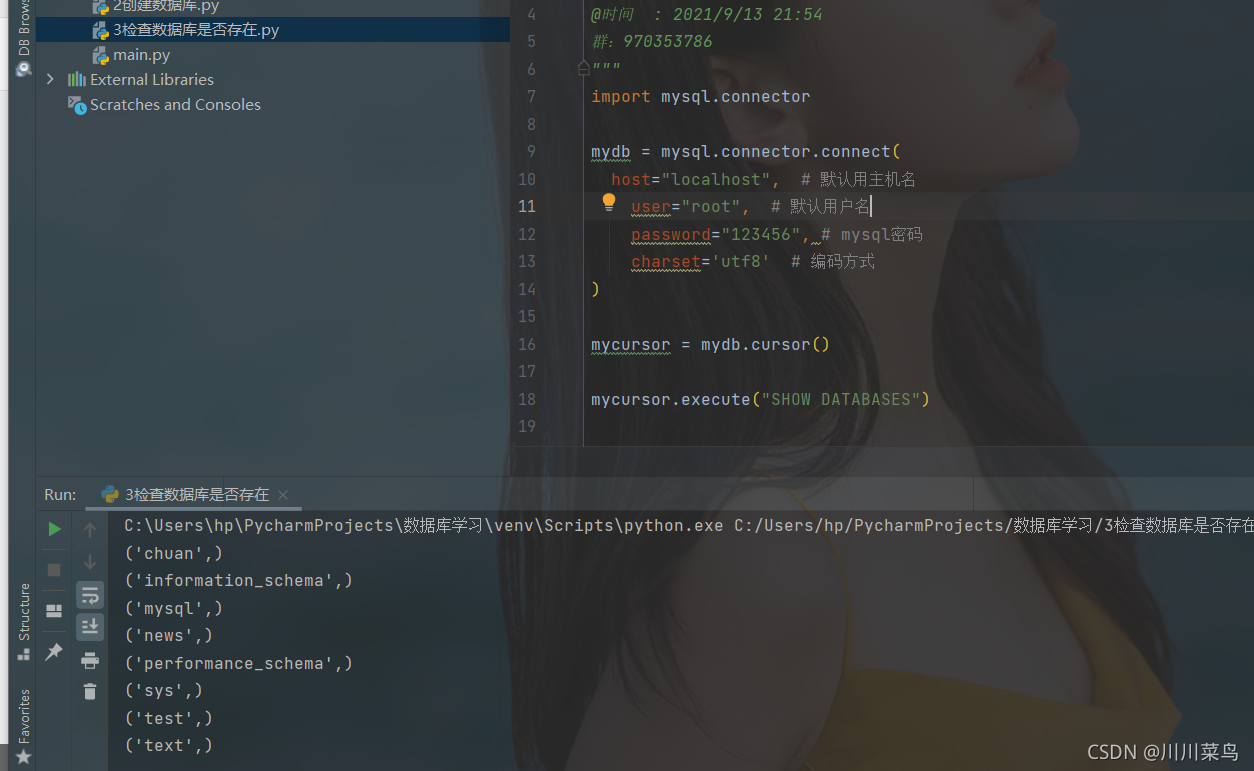Select 3检查数据库是否存在.py in the project tree
The image size is (1254, 771).
click(196, 30)
